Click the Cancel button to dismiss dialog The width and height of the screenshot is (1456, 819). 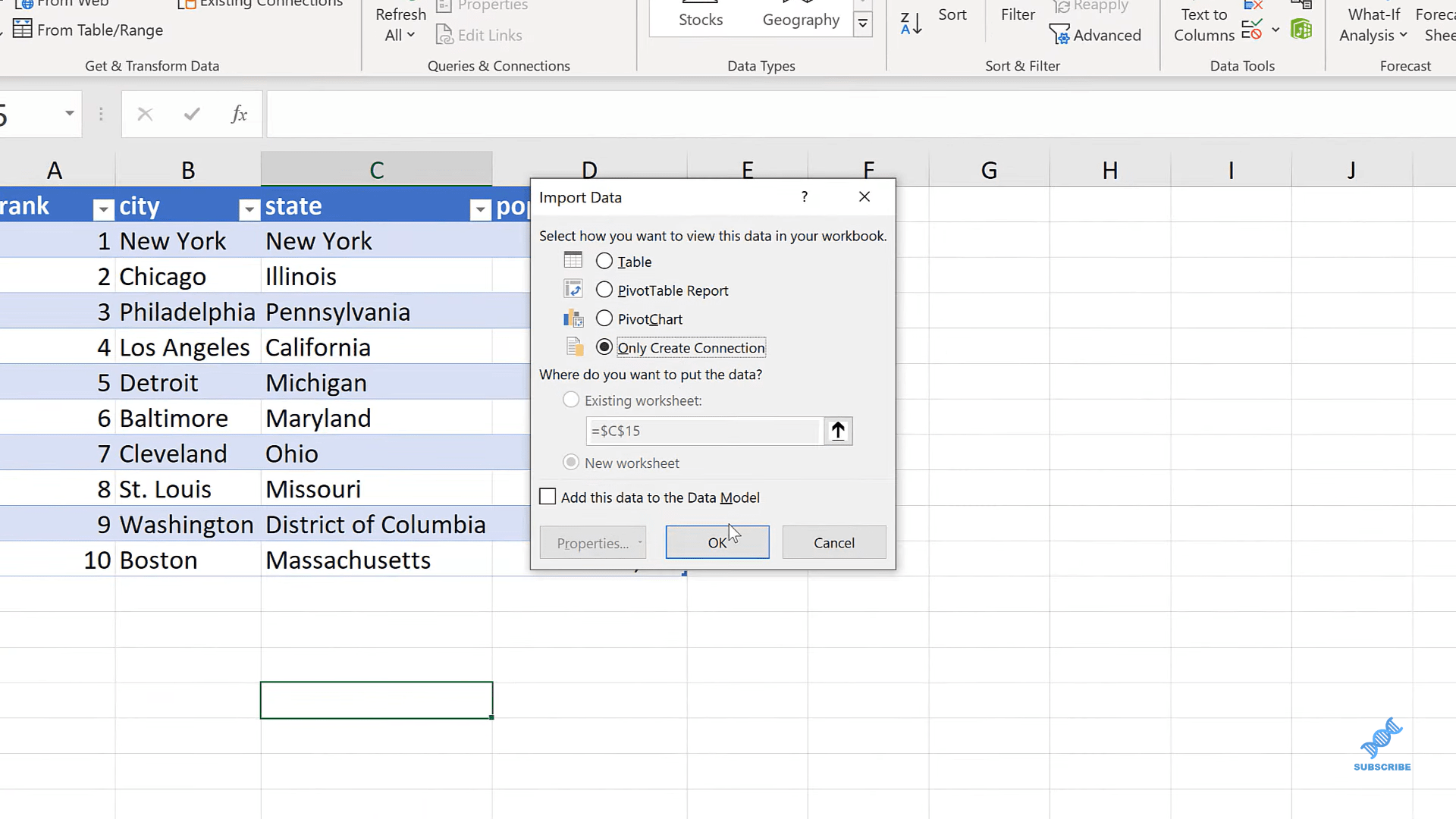click(834, 542)
